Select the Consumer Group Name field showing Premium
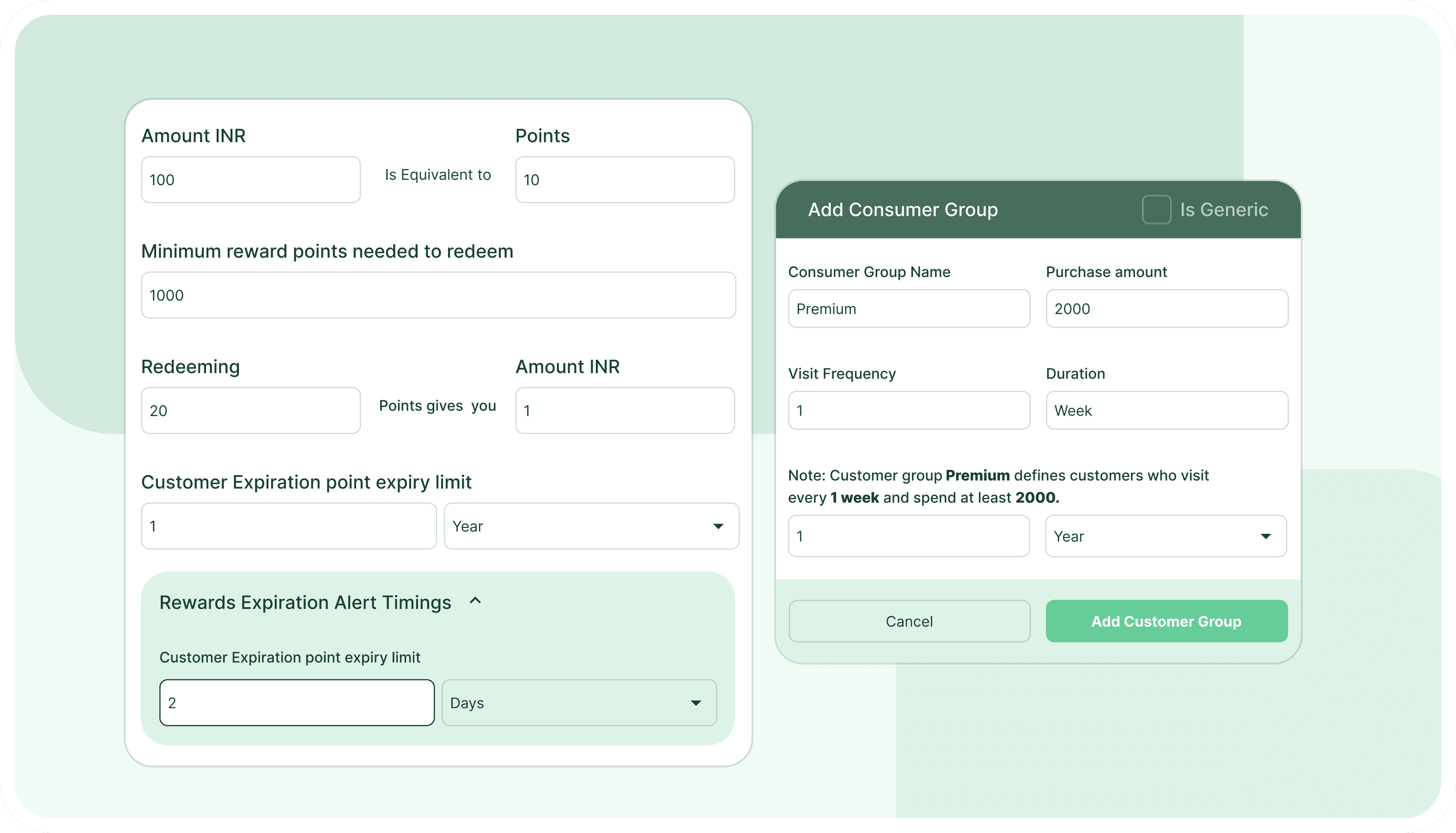 (909, 308)
